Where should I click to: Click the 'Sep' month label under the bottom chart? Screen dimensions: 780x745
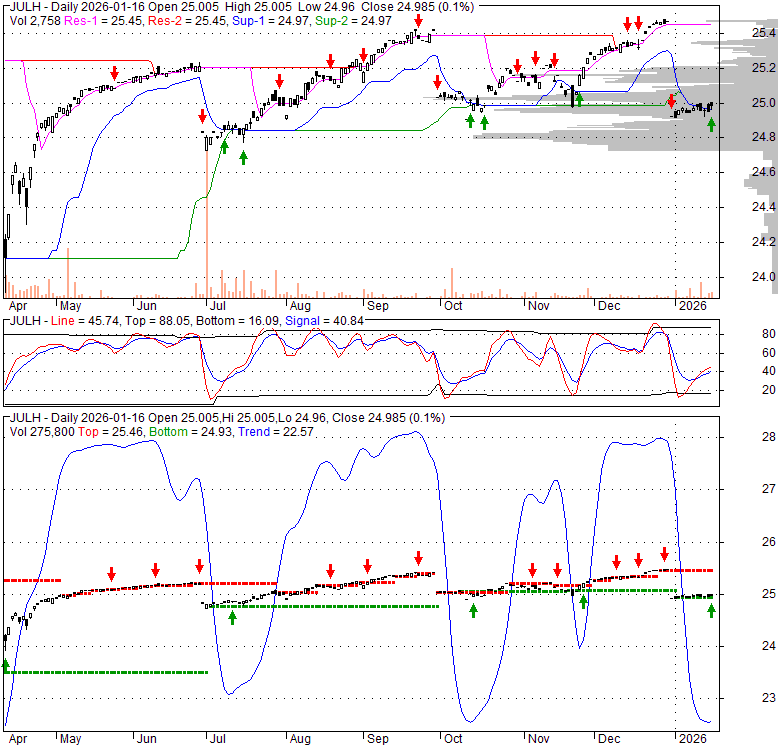[x=378, y=739]
